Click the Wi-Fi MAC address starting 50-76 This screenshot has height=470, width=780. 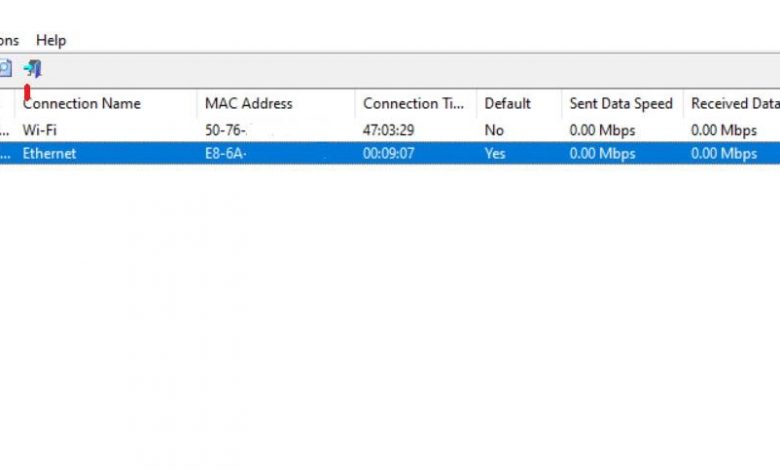pos(227,130)
